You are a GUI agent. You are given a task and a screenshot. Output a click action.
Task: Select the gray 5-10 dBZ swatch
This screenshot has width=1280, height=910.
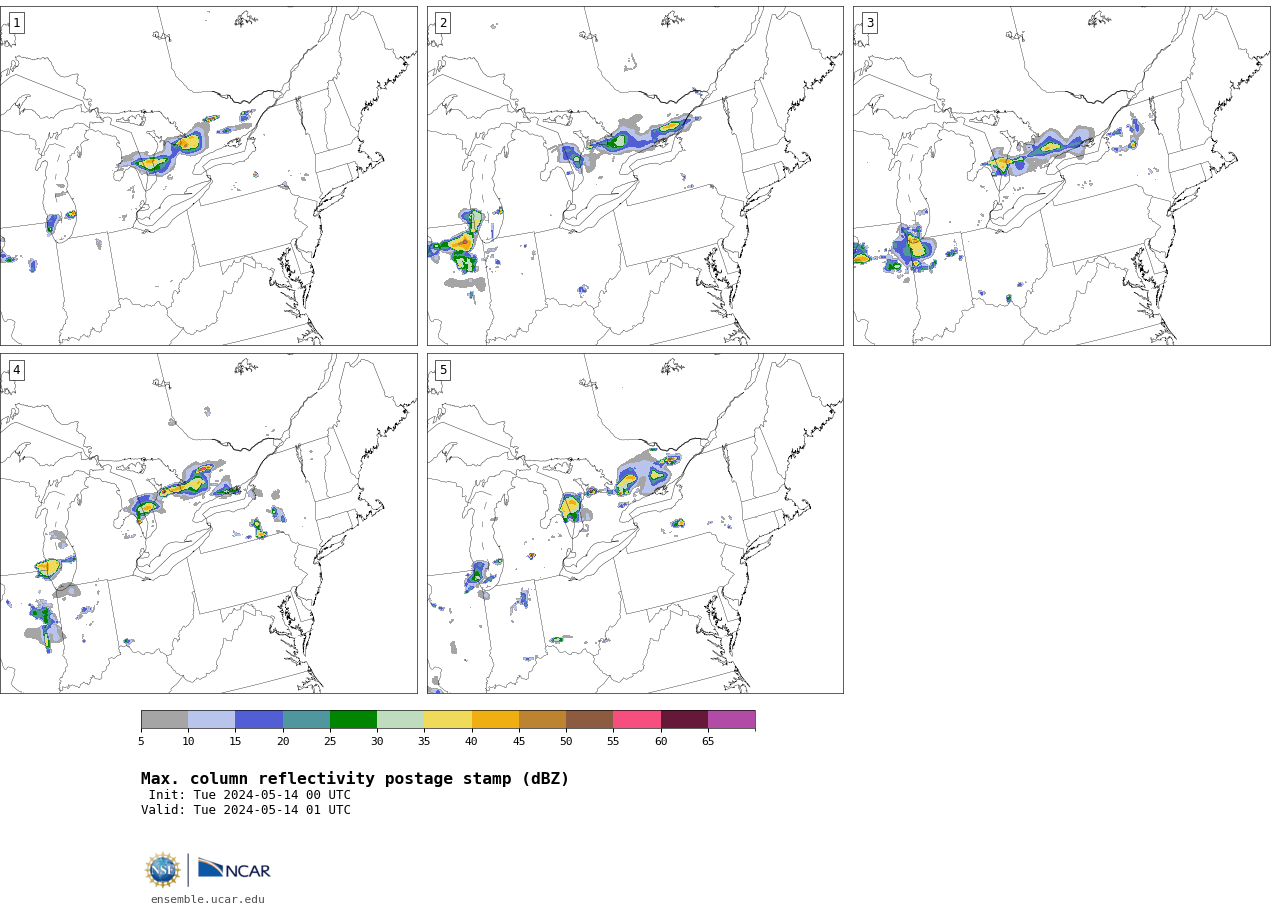click(x=164, y=720)
